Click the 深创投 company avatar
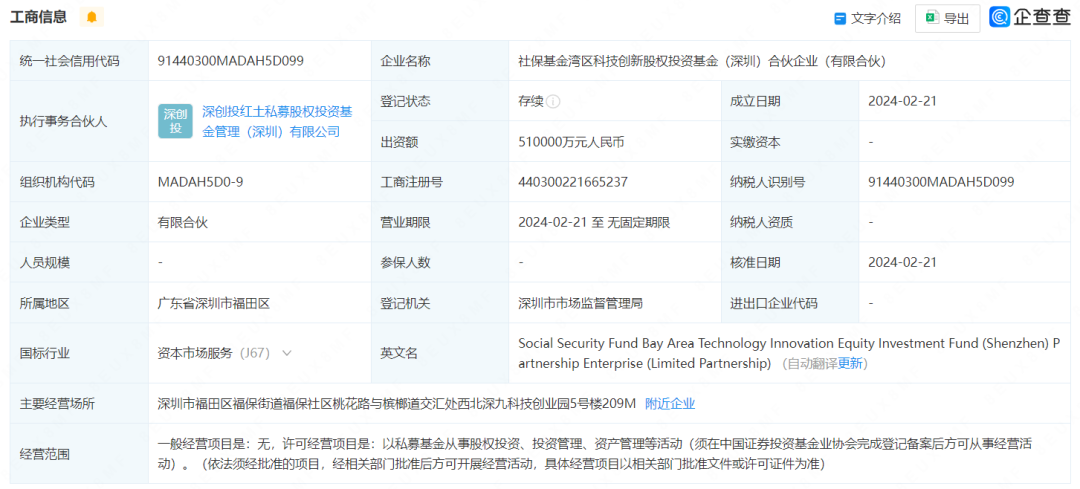1080x489 pixels. 175,121
